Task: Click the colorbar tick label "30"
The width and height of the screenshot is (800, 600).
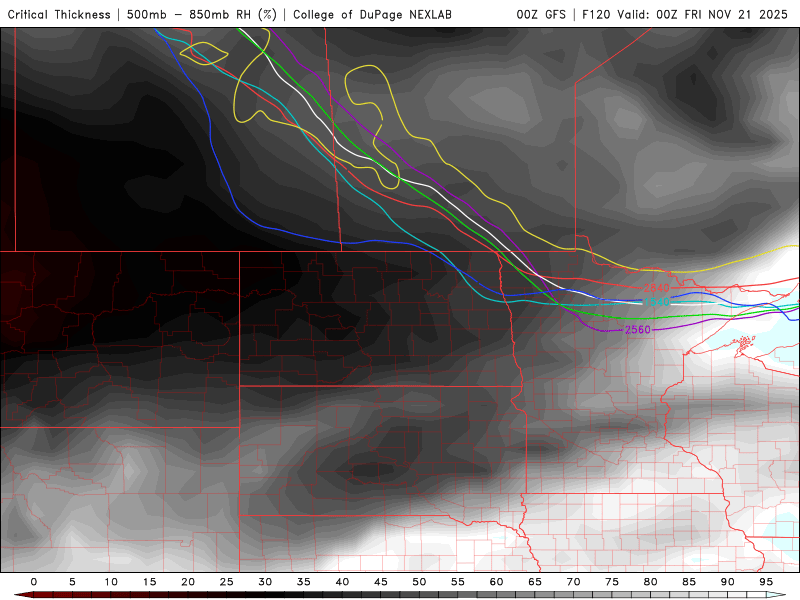Action: coord(265,582)
